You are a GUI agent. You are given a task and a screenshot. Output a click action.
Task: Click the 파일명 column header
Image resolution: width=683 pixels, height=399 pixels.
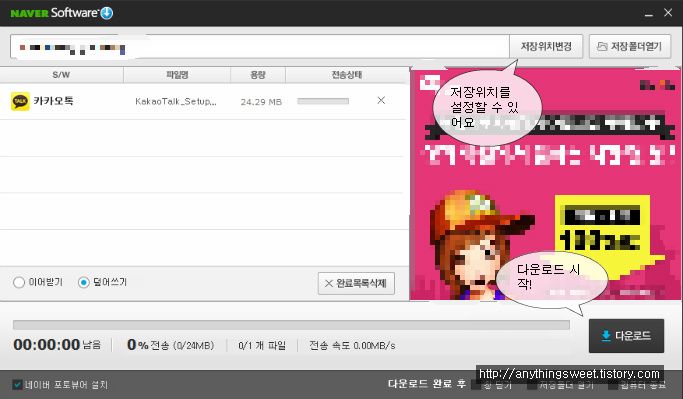[177, 75]
